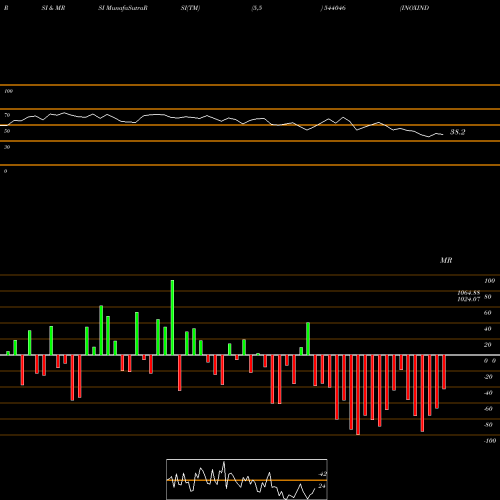Click the SI & MR header text

(53, 8)
